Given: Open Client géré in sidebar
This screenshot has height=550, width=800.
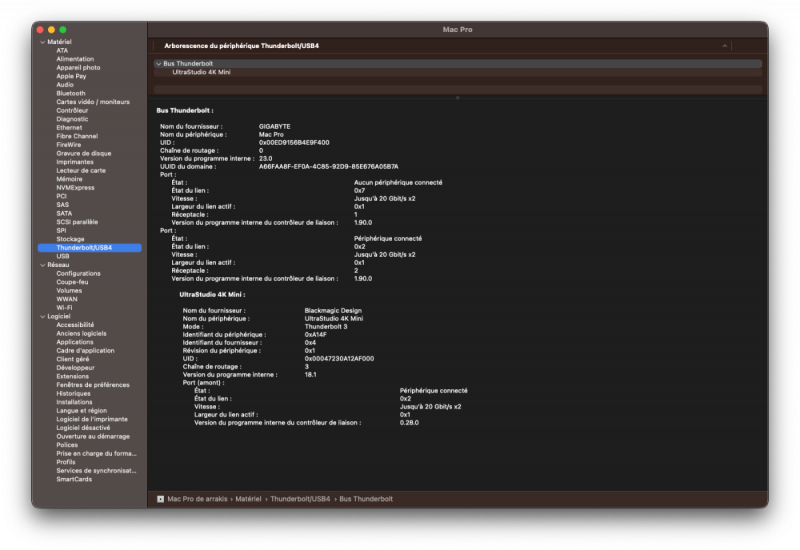Looking at the screenshot, I should (73, 359).
